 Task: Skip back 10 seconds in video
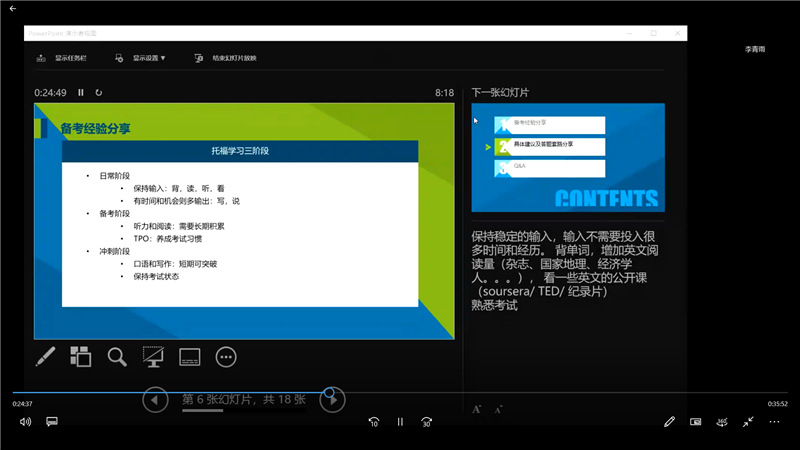(373, 421)
